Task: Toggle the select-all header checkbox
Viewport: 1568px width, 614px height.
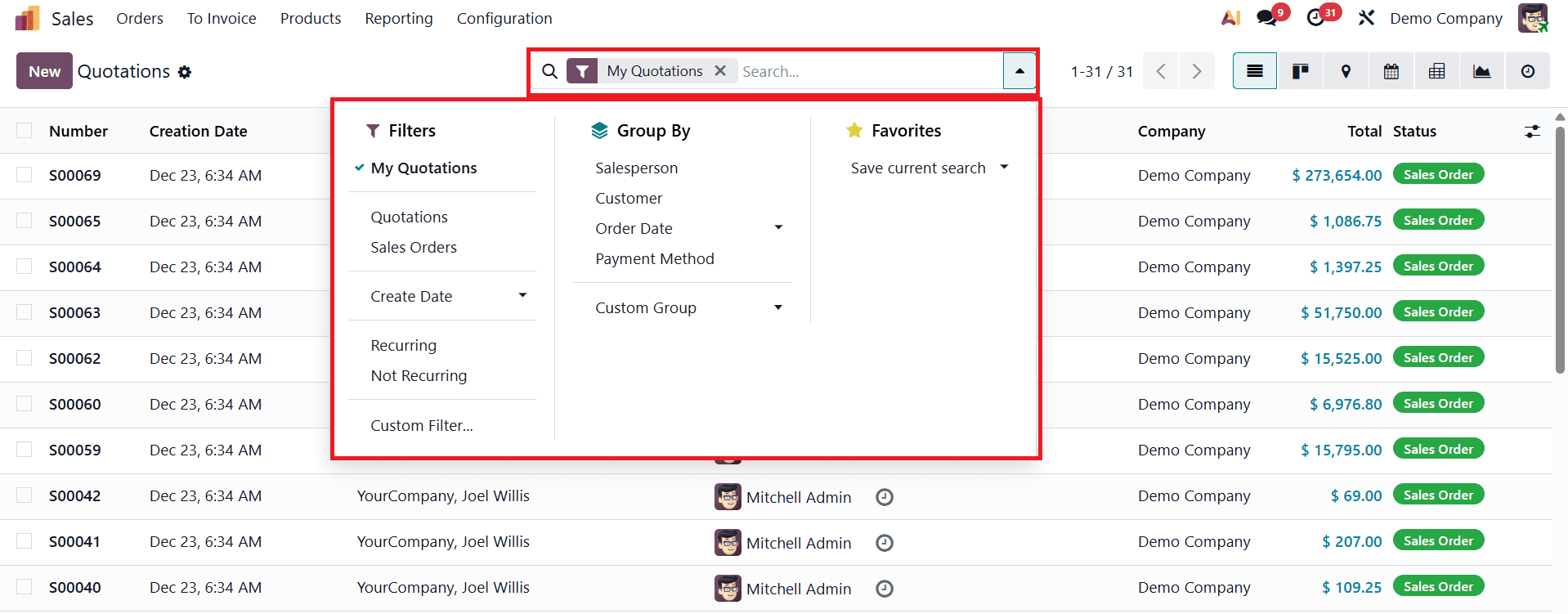Action: point(25,131)
